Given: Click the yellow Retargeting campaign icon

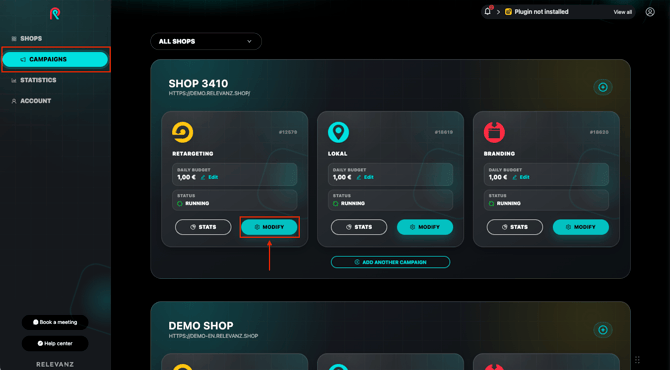Looking at the screenshot, I should pyautogui.click(x=182, y=132).
